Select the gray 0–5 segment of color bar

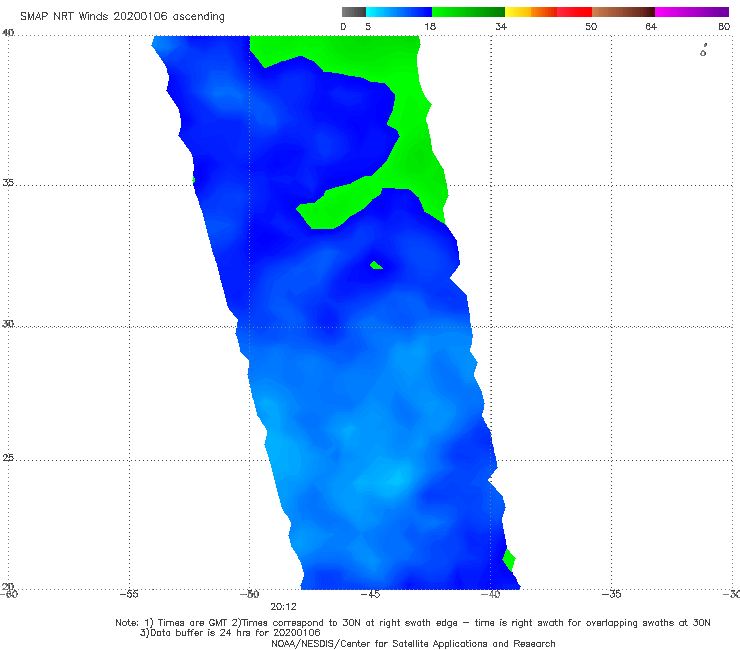coord(354,12)
